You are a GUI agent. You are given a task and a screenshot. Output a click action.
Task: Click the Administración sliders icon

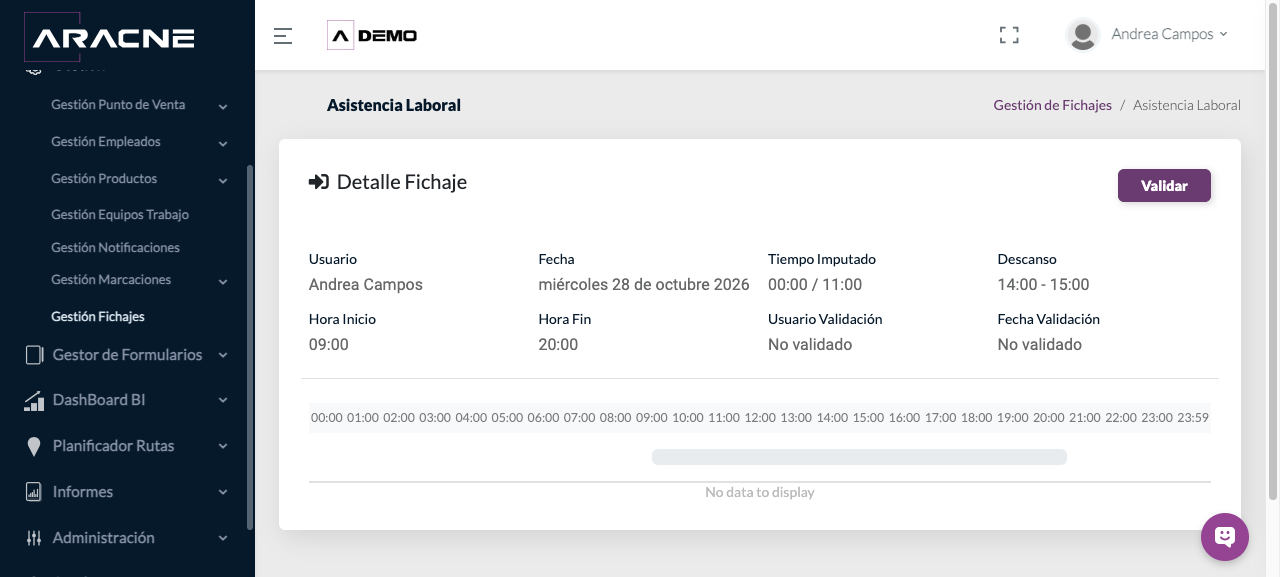click(x=34, y=538)
